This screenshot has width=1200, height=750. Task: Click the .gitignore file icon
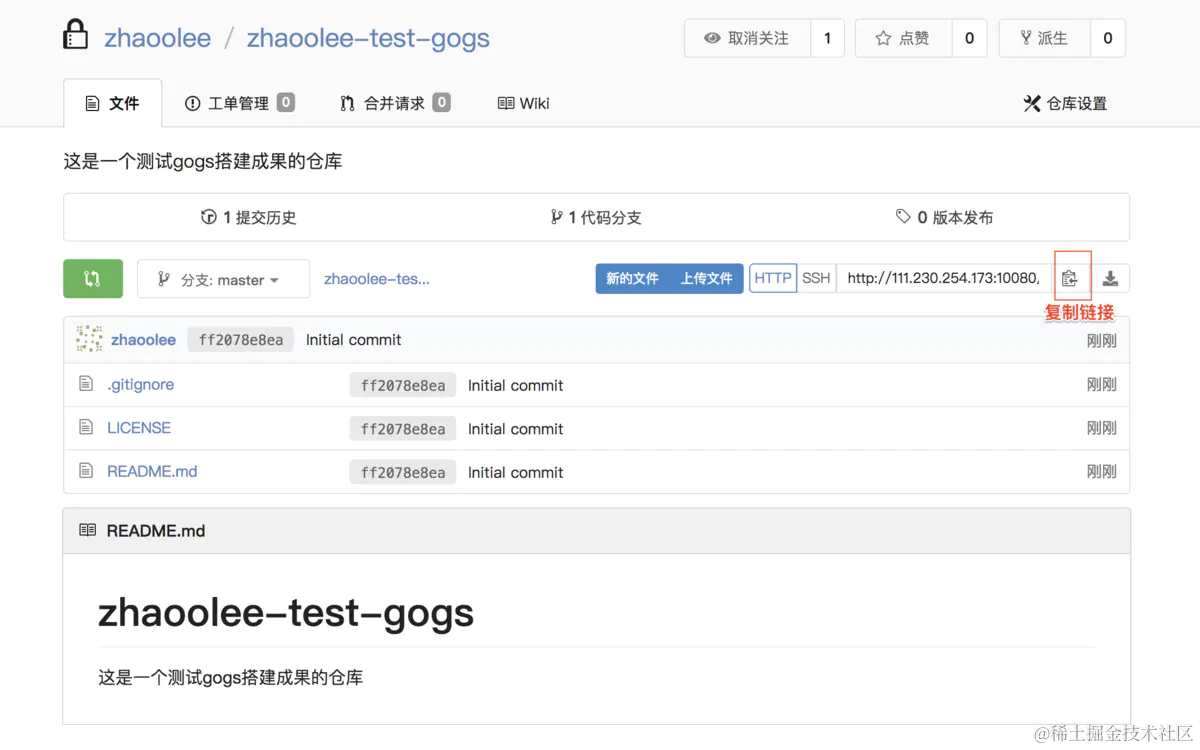(x=86, y=384)
